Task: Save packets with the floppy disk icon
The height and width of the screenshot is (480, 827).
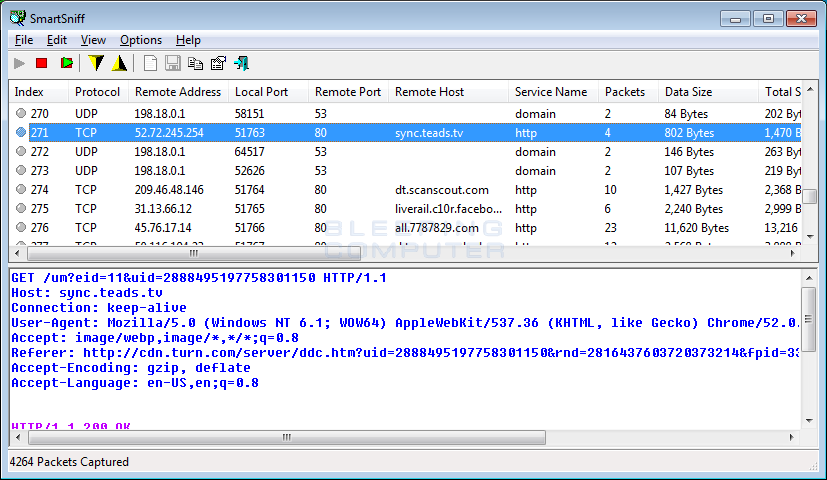Action: tap(173, 64)
